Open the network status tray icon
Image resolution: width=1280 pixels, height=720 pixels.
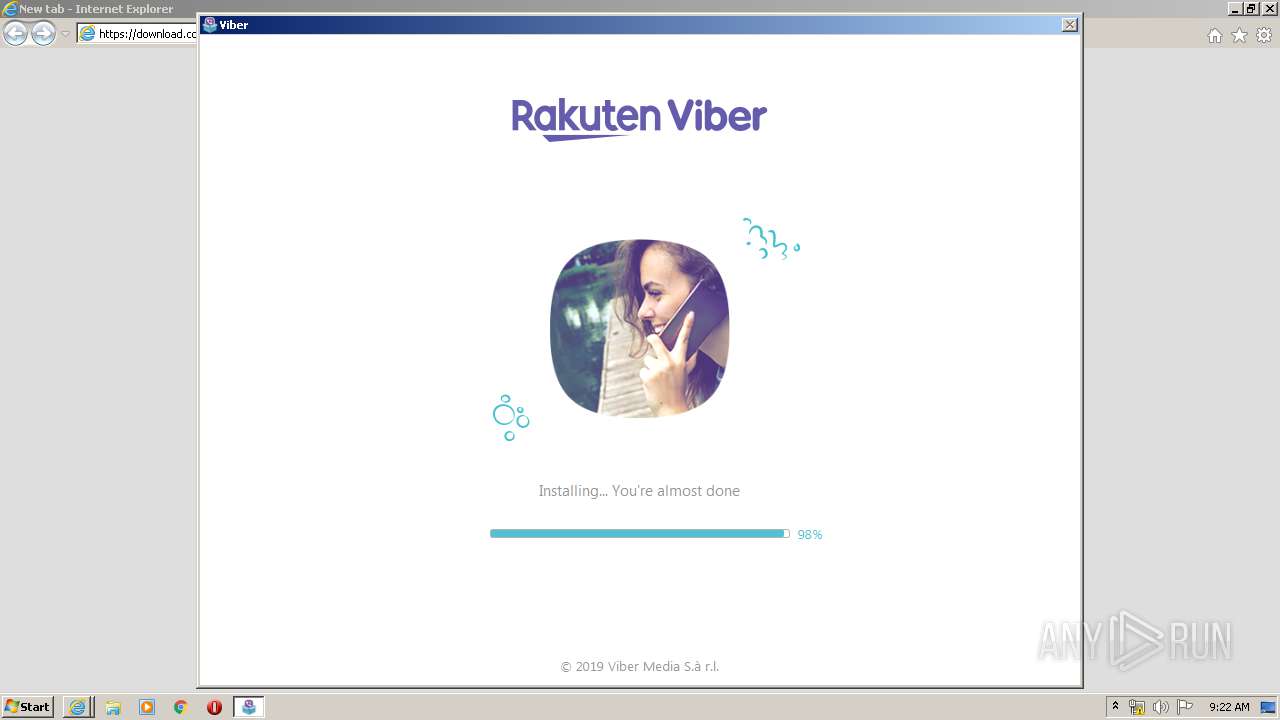pos(1137,707)
